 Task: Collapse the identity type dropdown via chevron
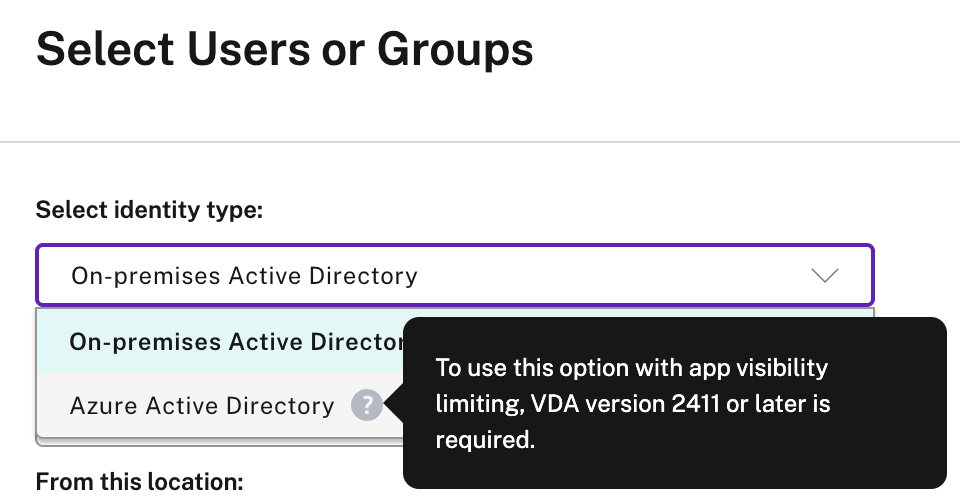[824, 275]
